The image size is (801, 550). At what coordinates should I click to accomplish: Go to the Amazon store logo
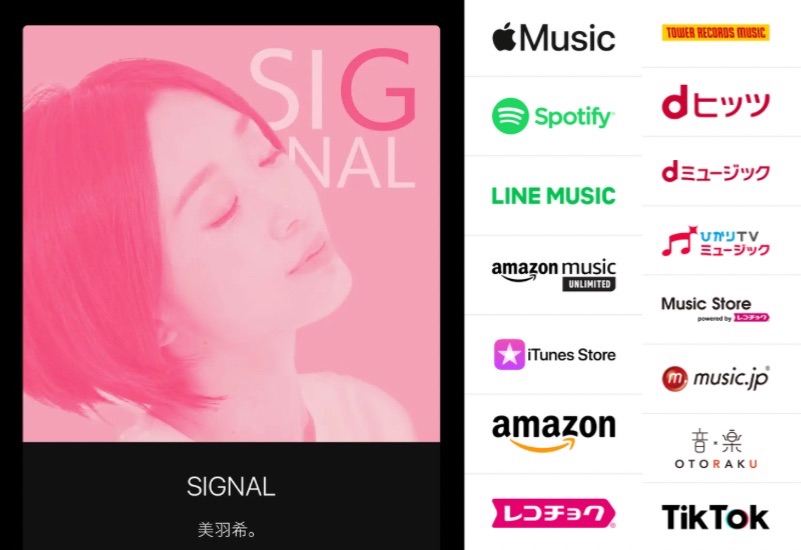(553, 433)
